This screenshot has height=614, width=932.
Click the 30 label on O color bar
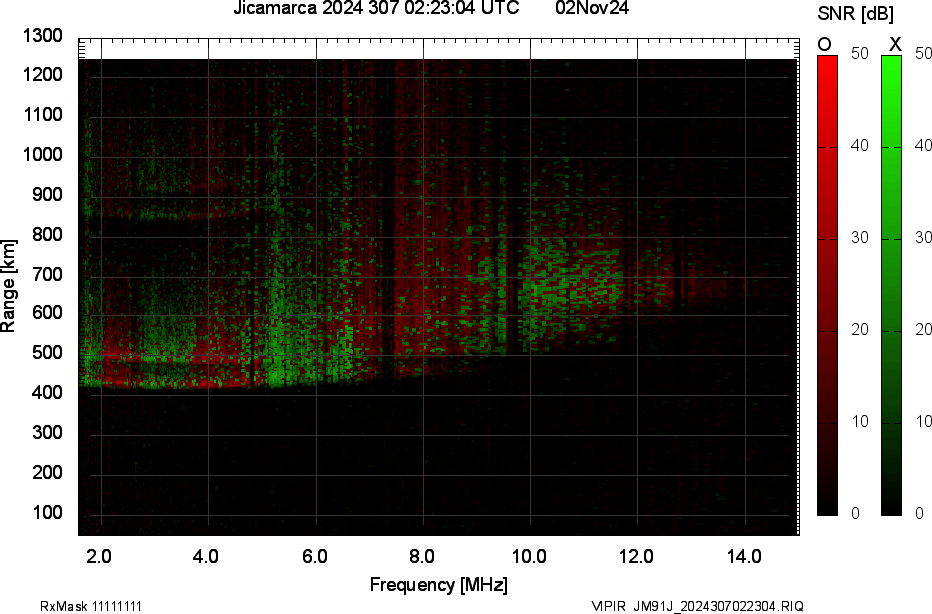tap(859, 238)
